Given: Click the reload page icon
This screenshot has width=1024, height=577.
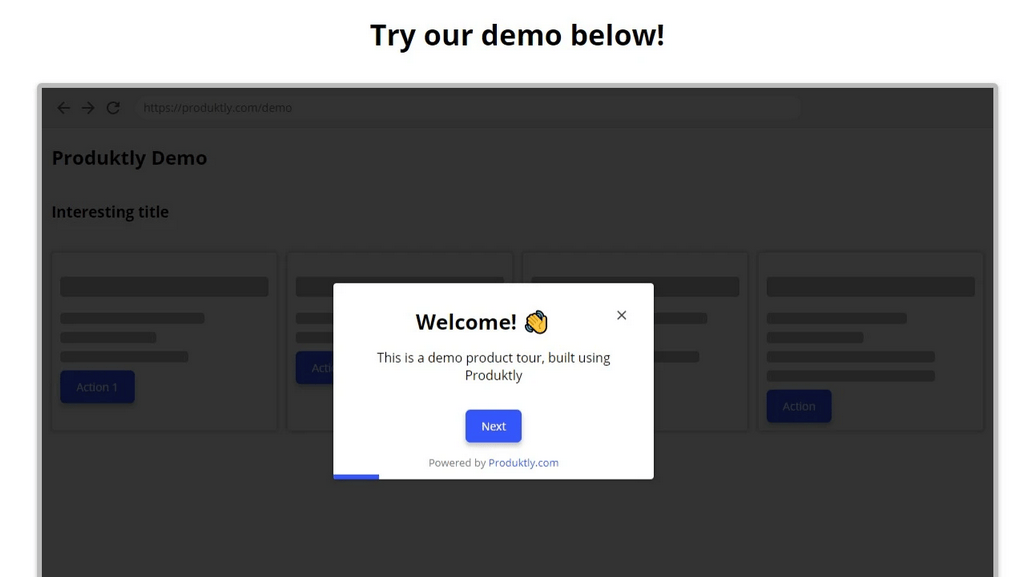Looking at the screenshot, I should pos(113,108).
